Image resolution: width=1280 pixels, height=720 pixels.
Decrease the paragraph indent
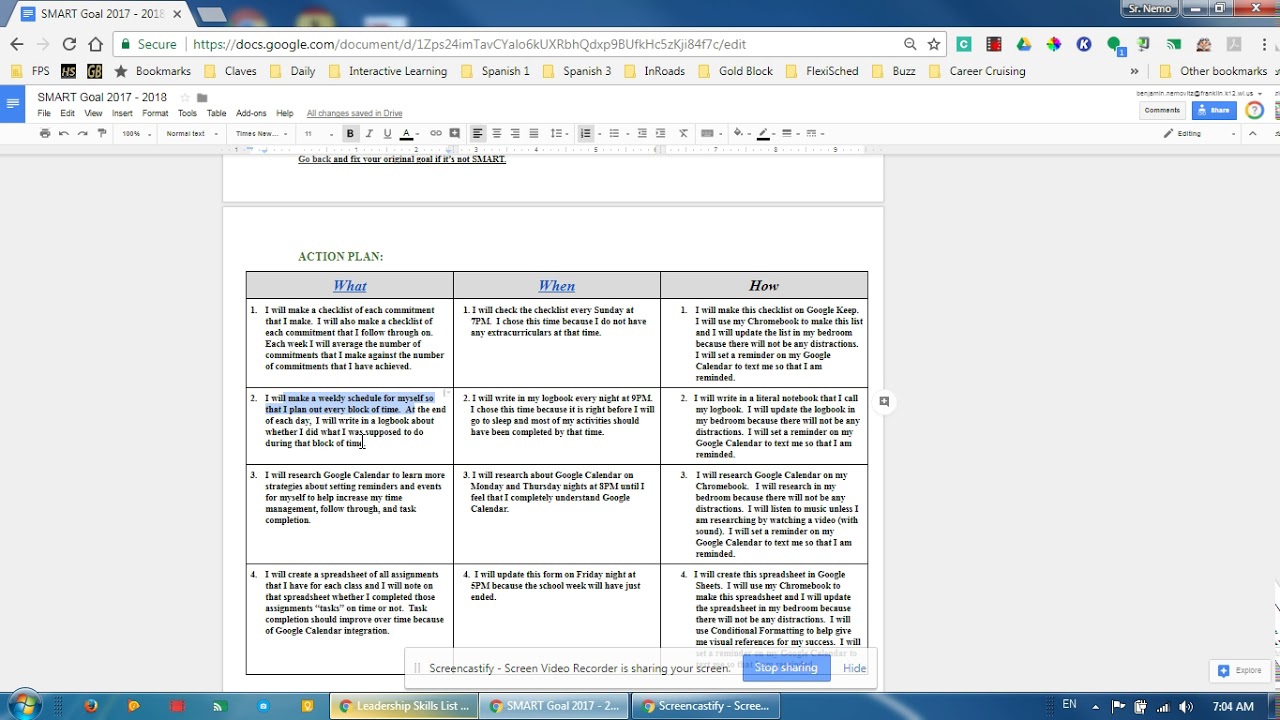pyautogui.click(x=643, y=133)
